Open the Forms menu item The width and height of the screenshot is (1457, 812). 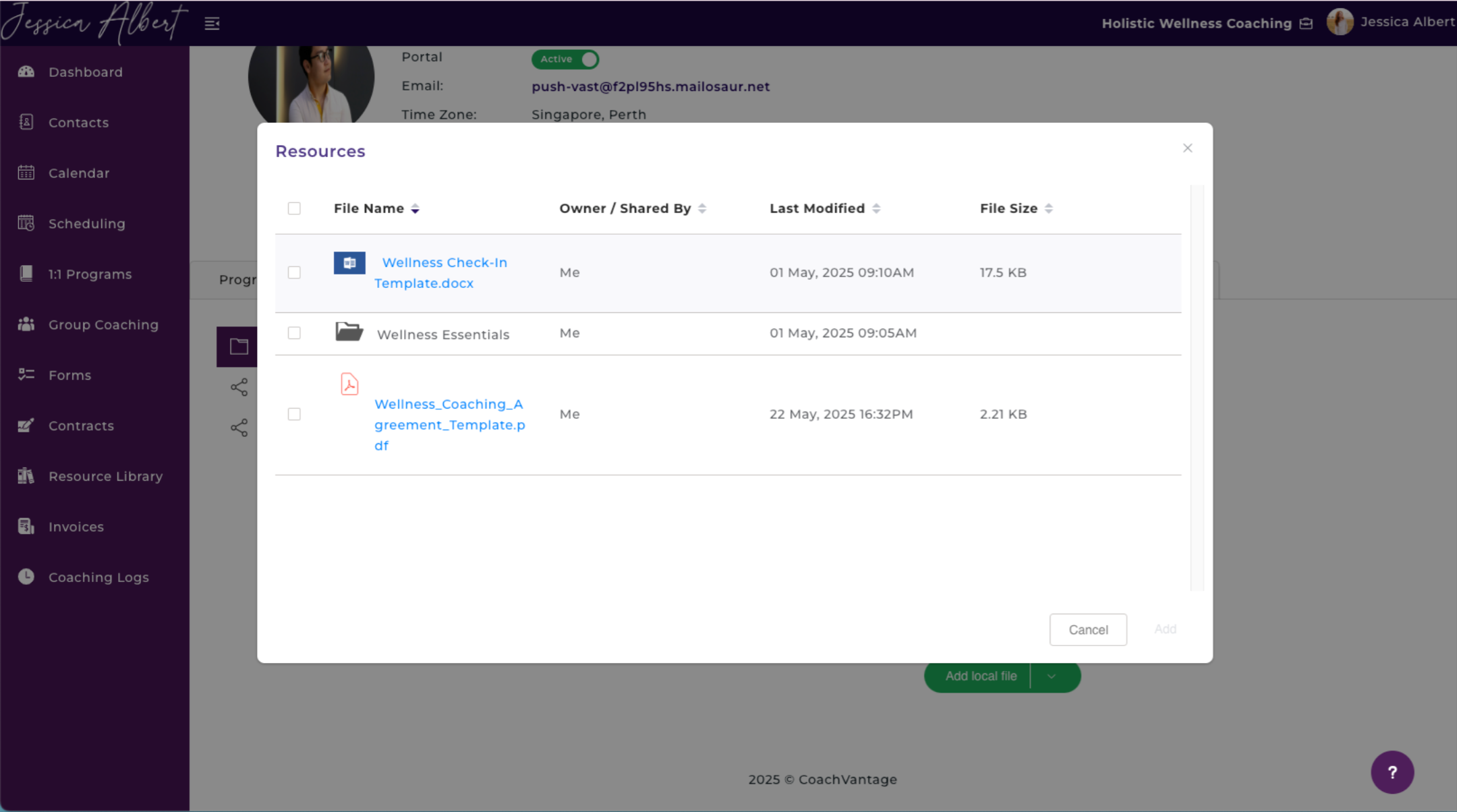(x=69, y=375)
